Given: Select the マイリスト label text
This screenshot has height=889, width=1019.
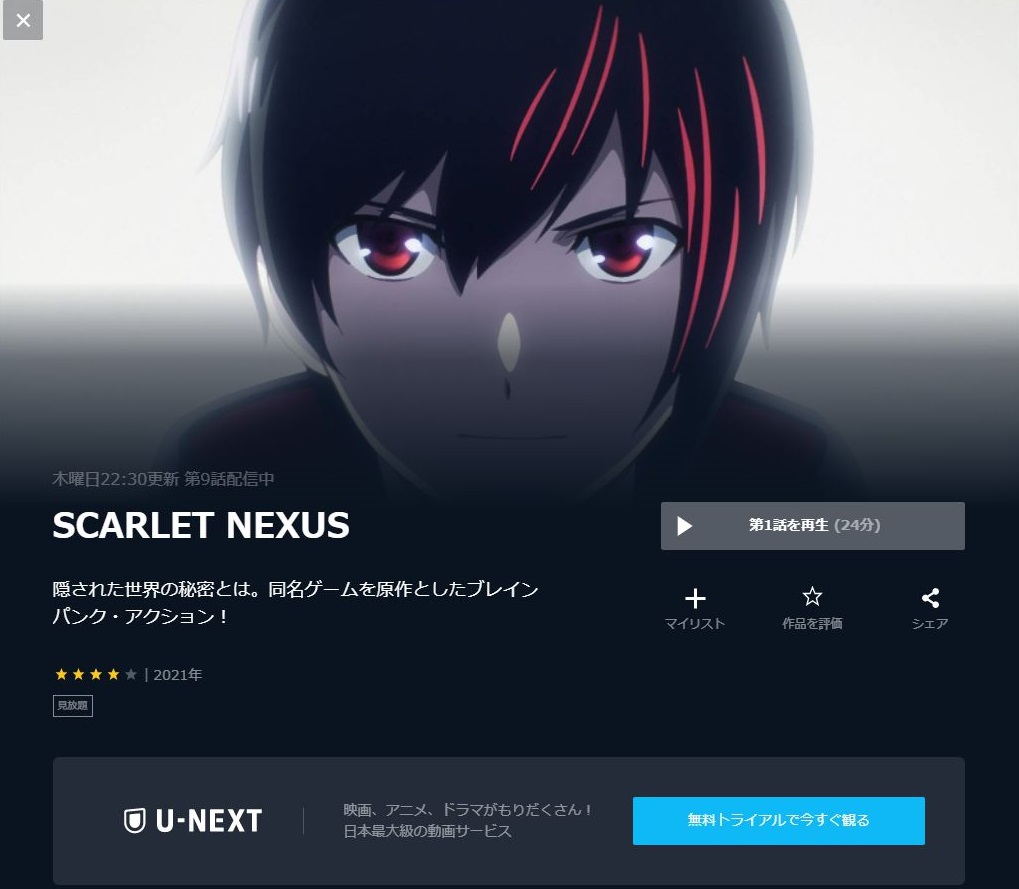Looking at the screenshot, I should coord(695,624).
